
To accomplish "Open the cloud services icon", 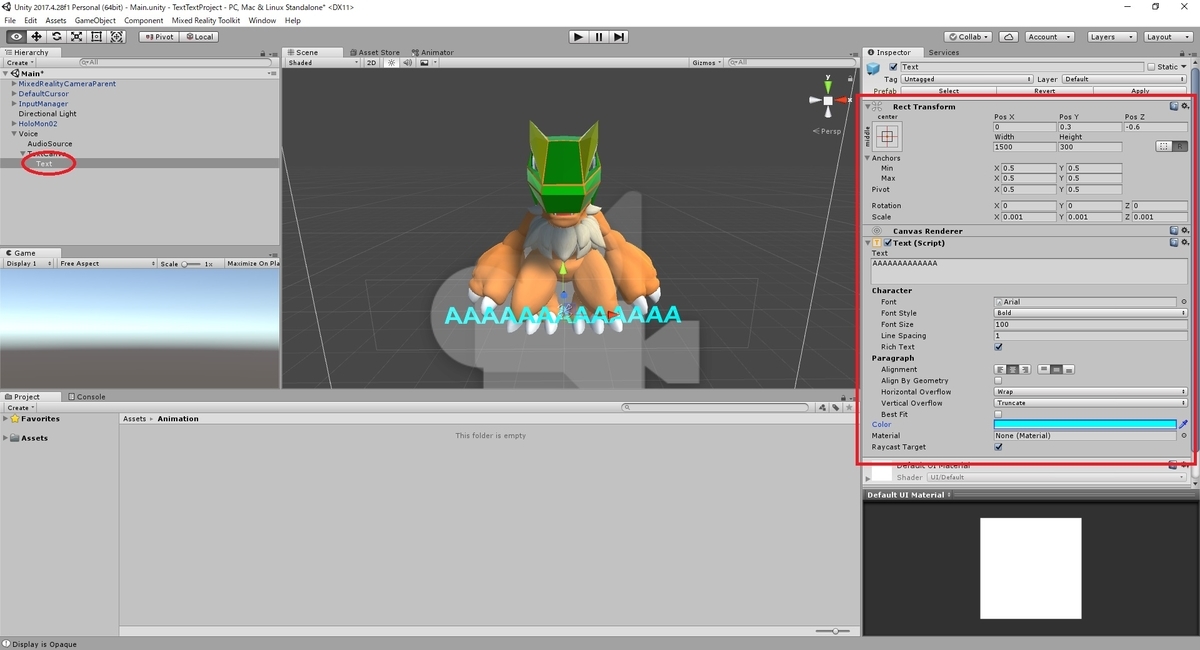I will pos(1009,36).
